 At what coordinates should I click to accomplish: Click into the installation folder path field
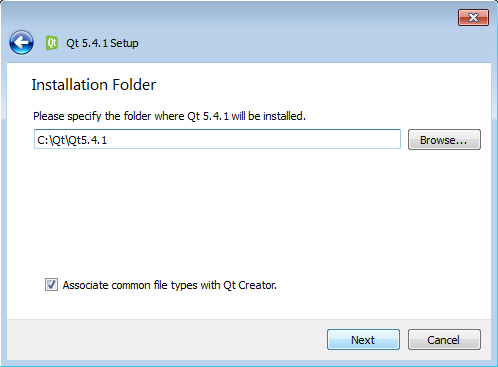(x=217, y=139)
